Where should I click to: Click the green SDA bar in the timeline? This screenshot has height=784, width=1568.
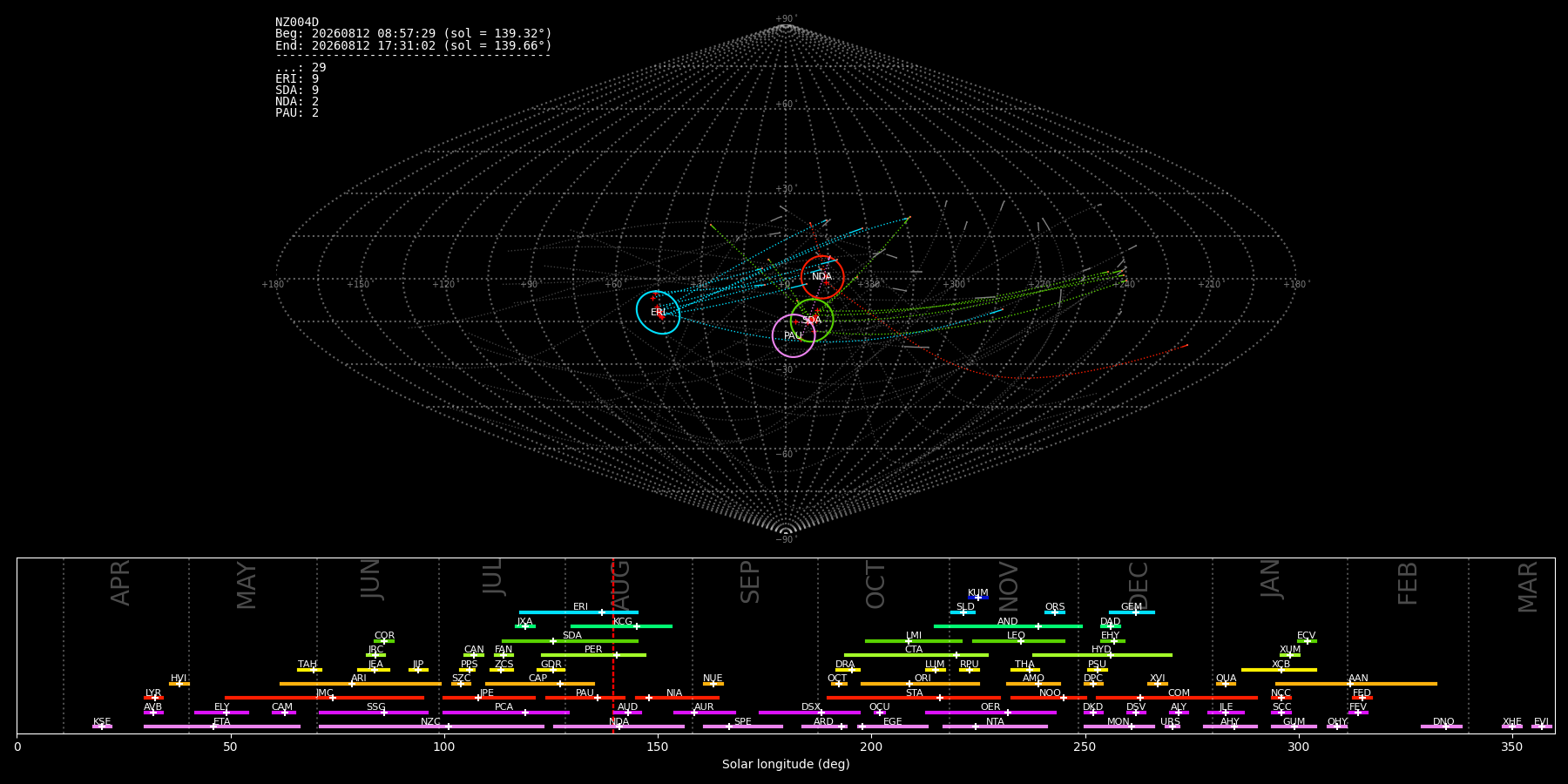[x=570, y=641]
